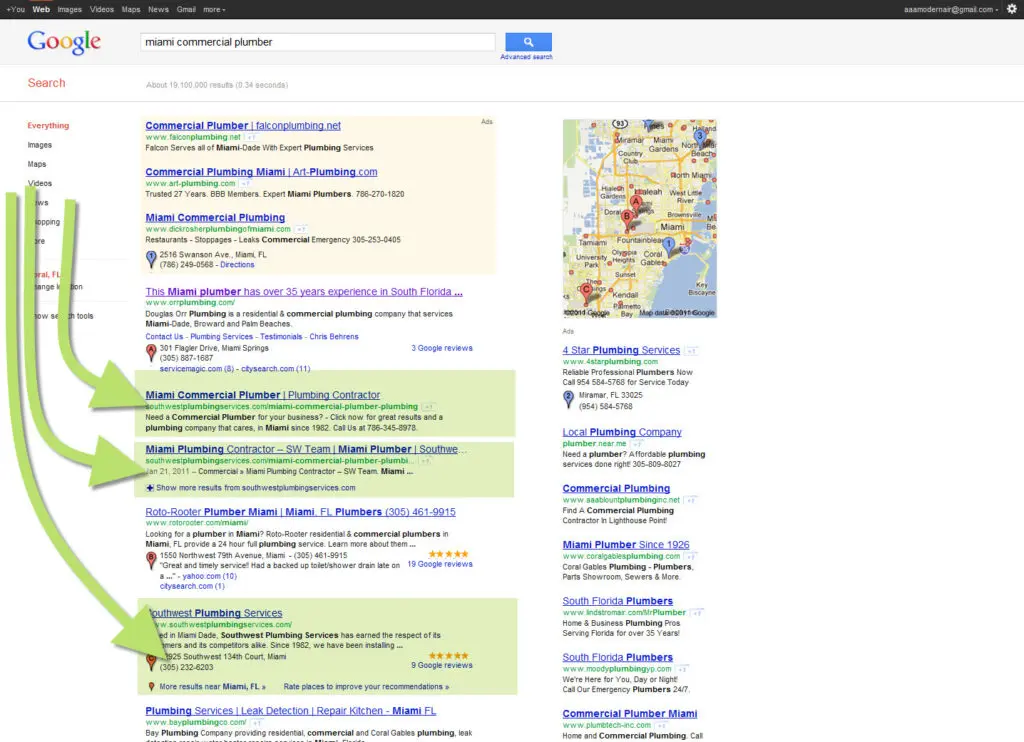Click the Google logo
The image size is (1024, 742).
(x=64, y=42)
